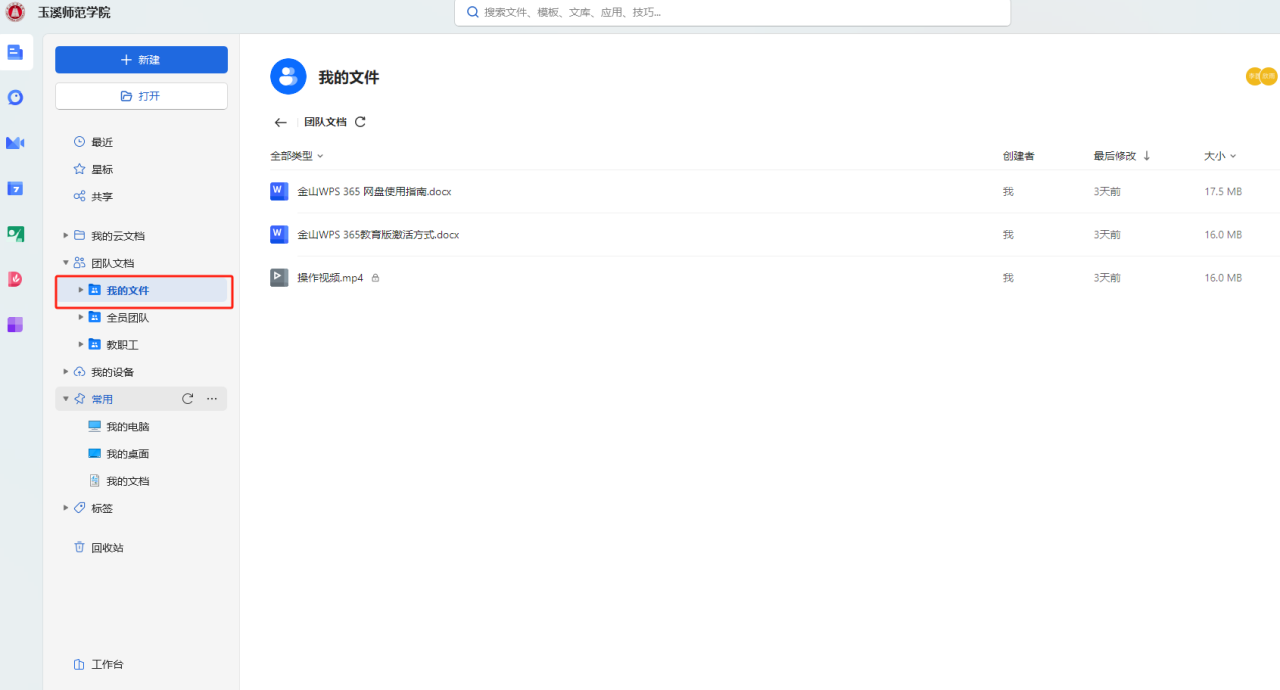Open the video meeting camera icon

[15, 143]
